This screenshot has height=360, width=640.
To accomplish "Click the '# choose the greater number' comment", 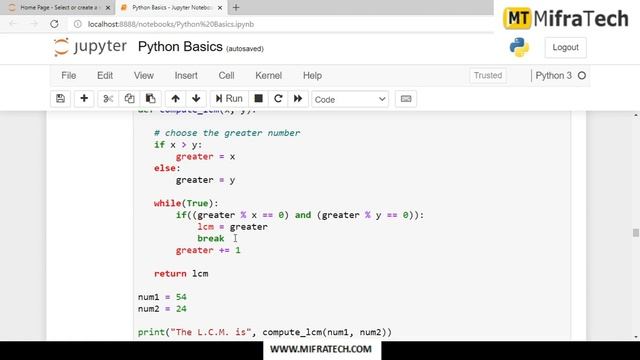I will tap(227, 133).
